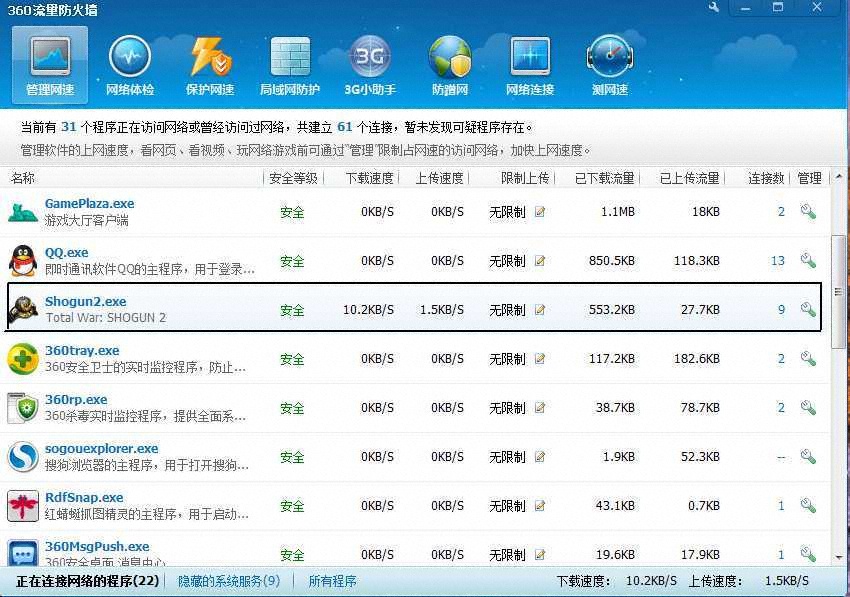850x597 pixels.
Task: Edit upload limit for GamePlaza.exe
Action: pos(540,212)
